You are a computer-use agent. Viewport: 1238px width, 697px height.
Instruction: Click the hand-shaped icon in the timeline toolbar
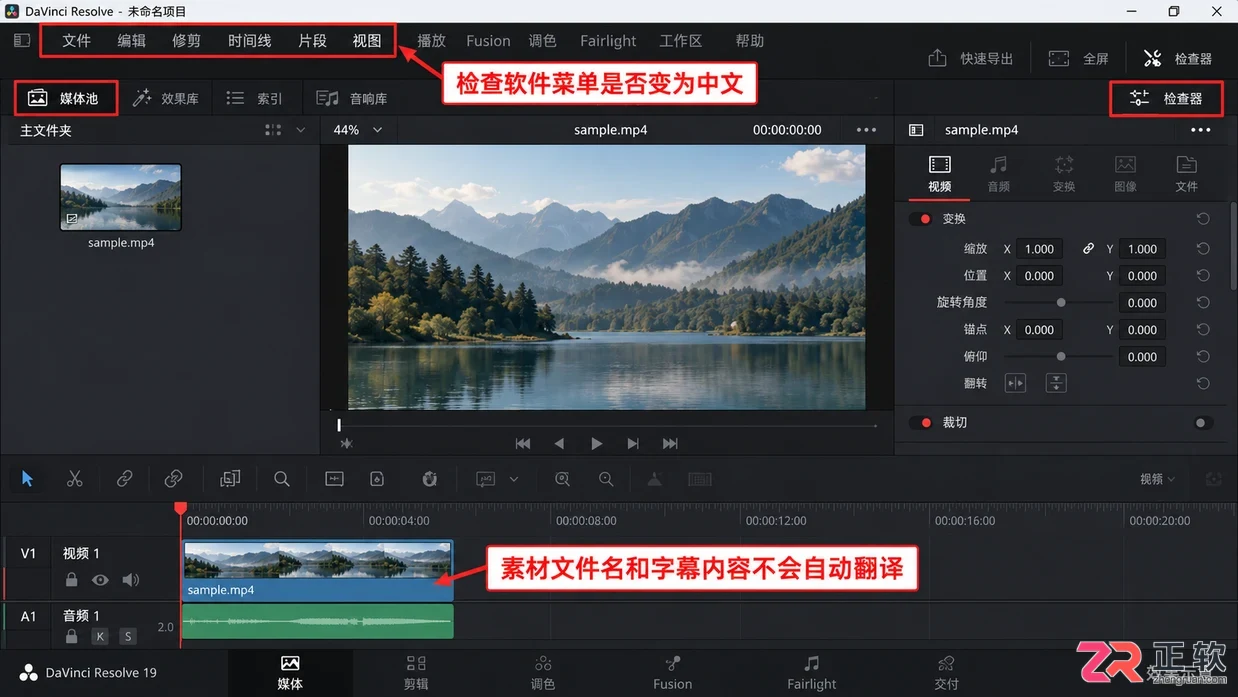pyautogui.click(x=430, y=479)
